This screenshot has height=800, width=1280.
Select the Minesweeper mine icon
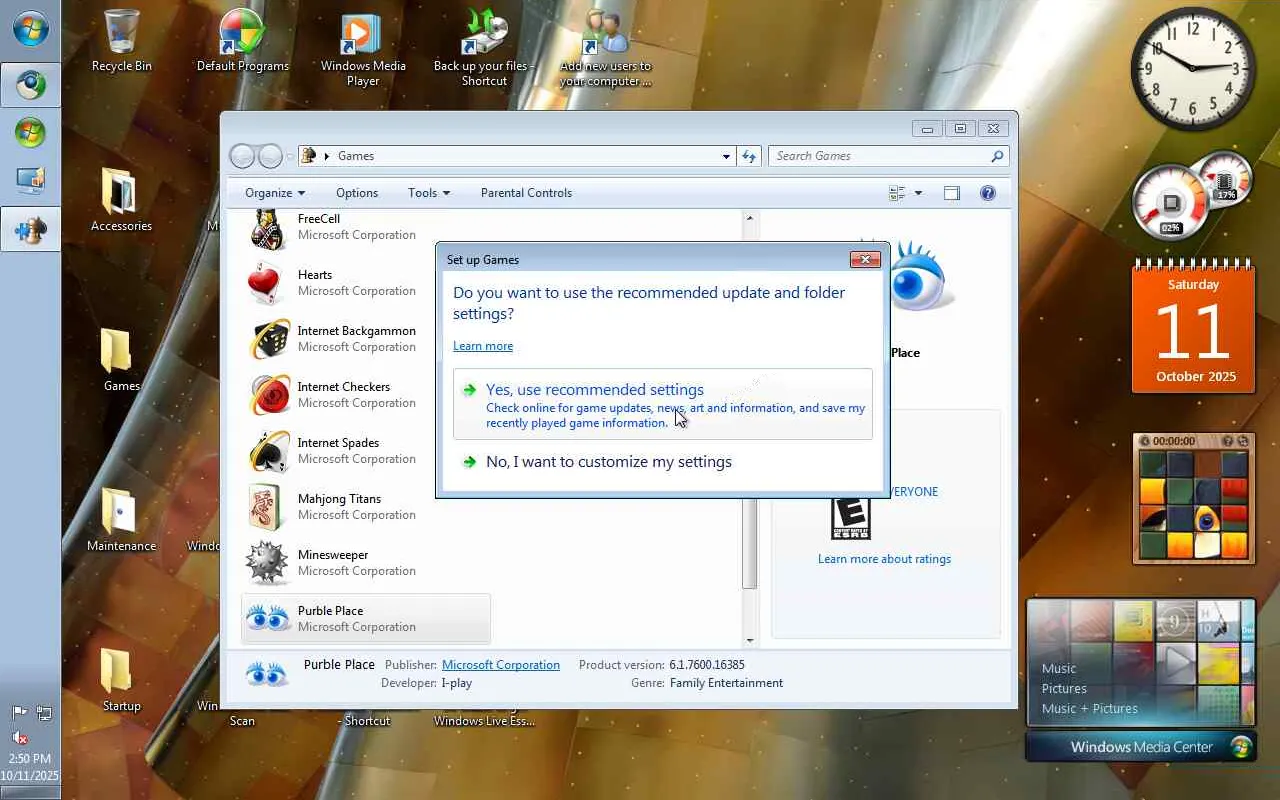click(267, 563)
